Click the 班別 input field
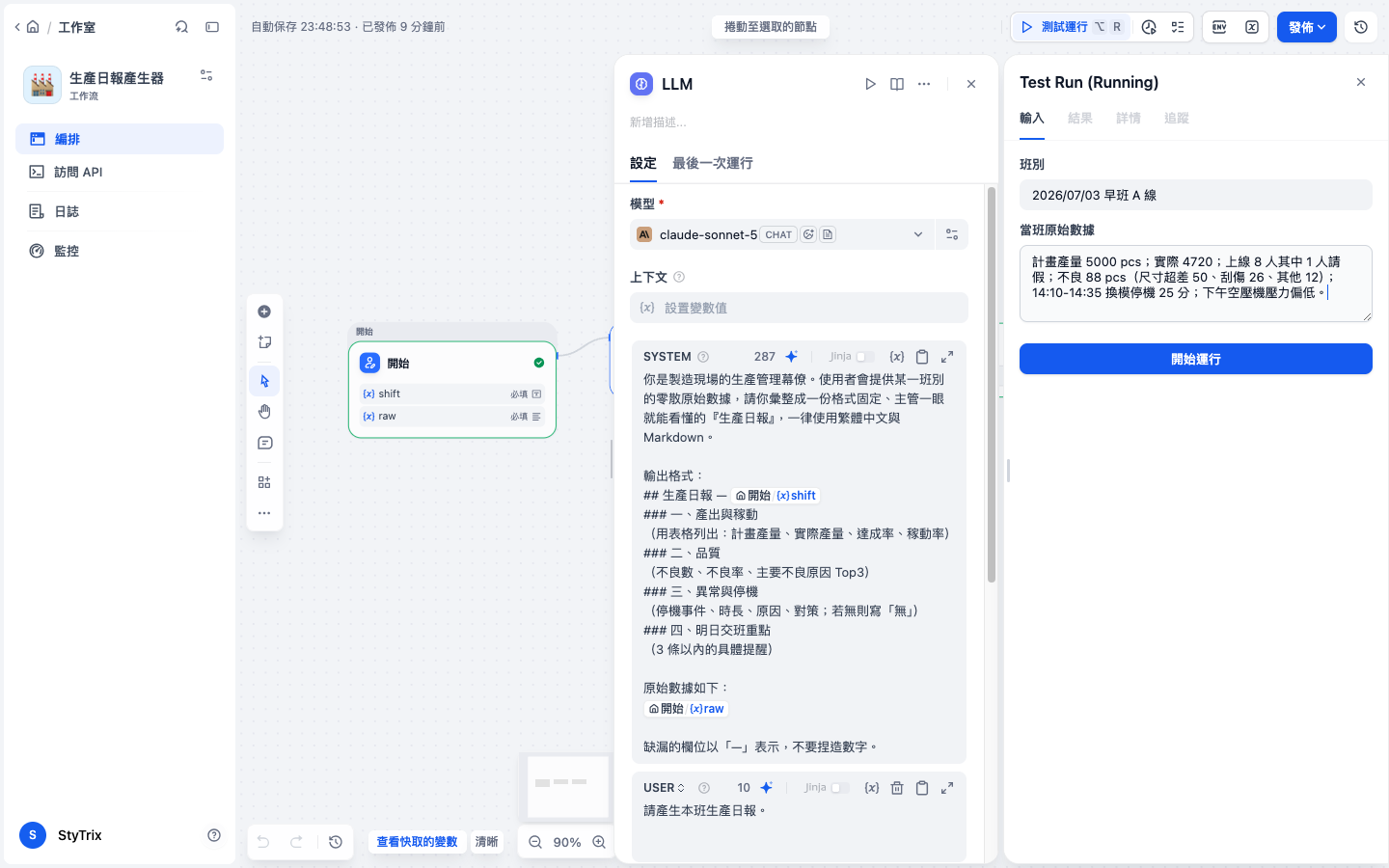1389x868 pixels. [x=1196, y=195]
